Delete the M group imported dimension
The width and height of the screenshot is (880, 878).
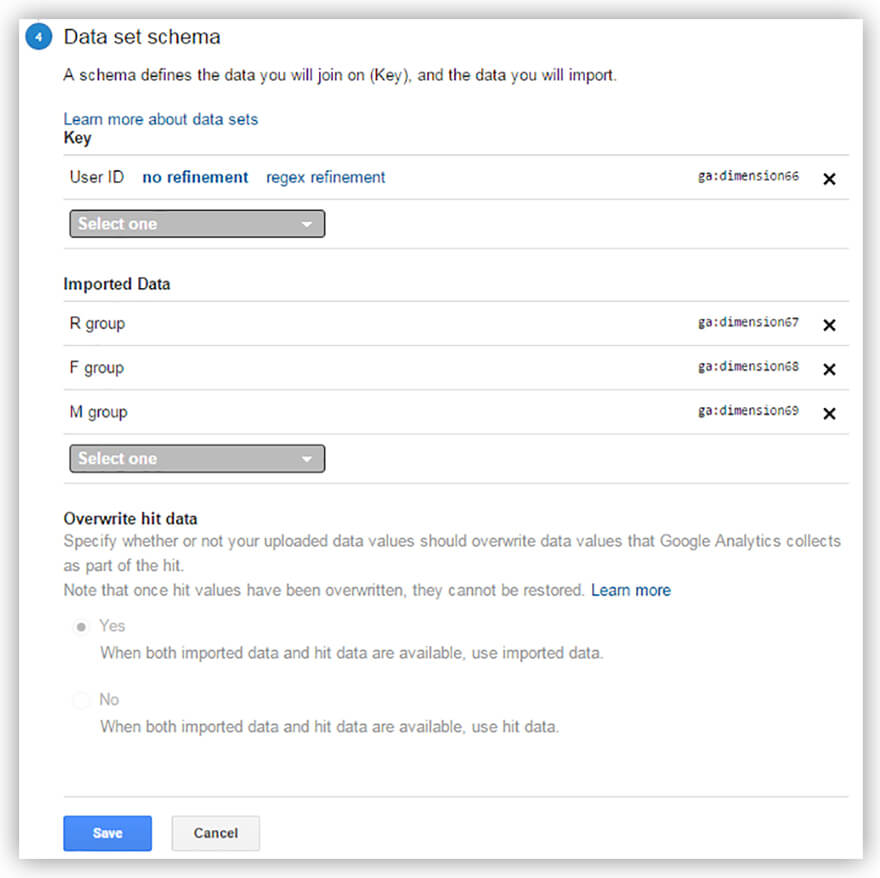coord(829,413)
